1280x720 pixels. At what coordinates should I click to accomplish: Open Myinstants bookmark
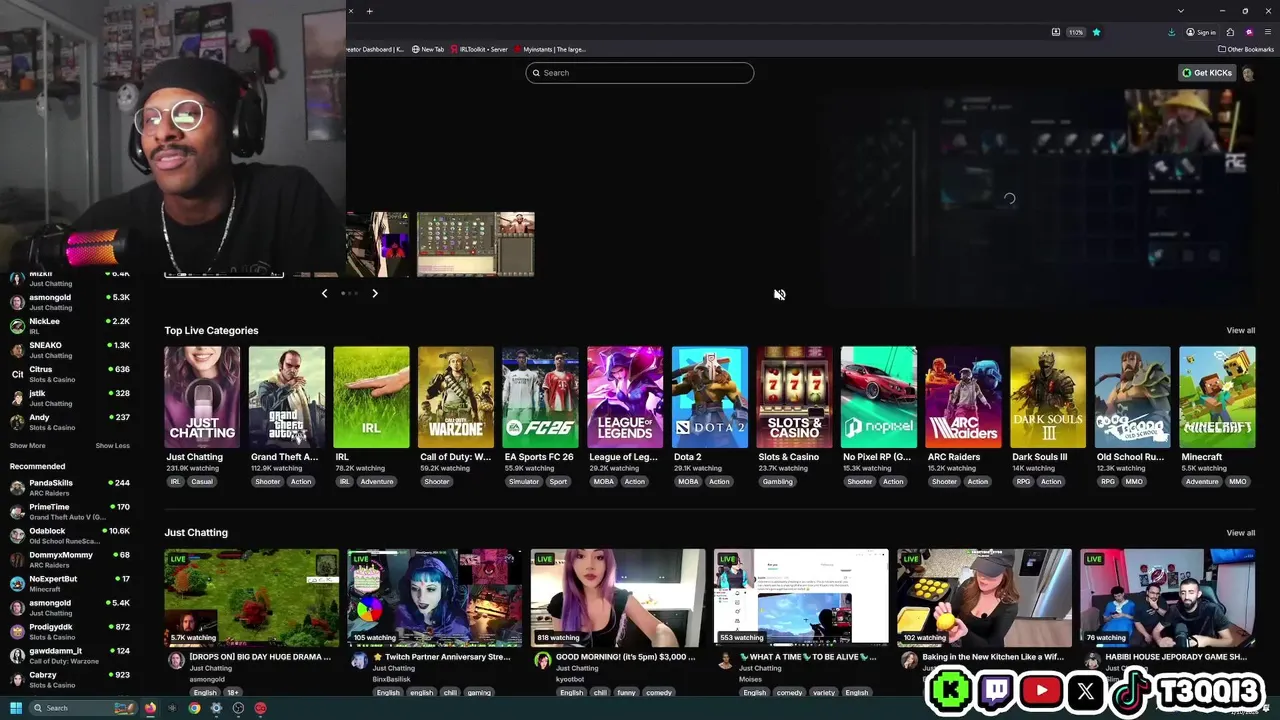click(x=550, y=49)
